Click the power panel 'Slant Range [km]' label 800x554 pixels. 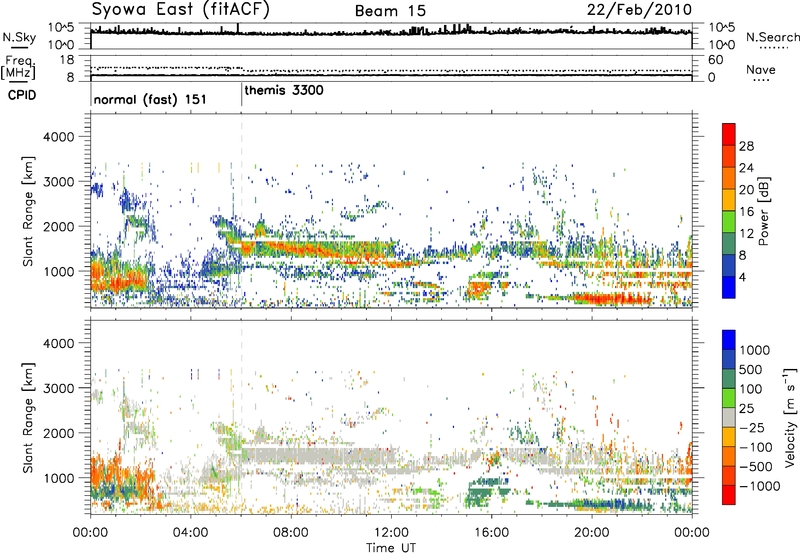[x=28, y=211]
